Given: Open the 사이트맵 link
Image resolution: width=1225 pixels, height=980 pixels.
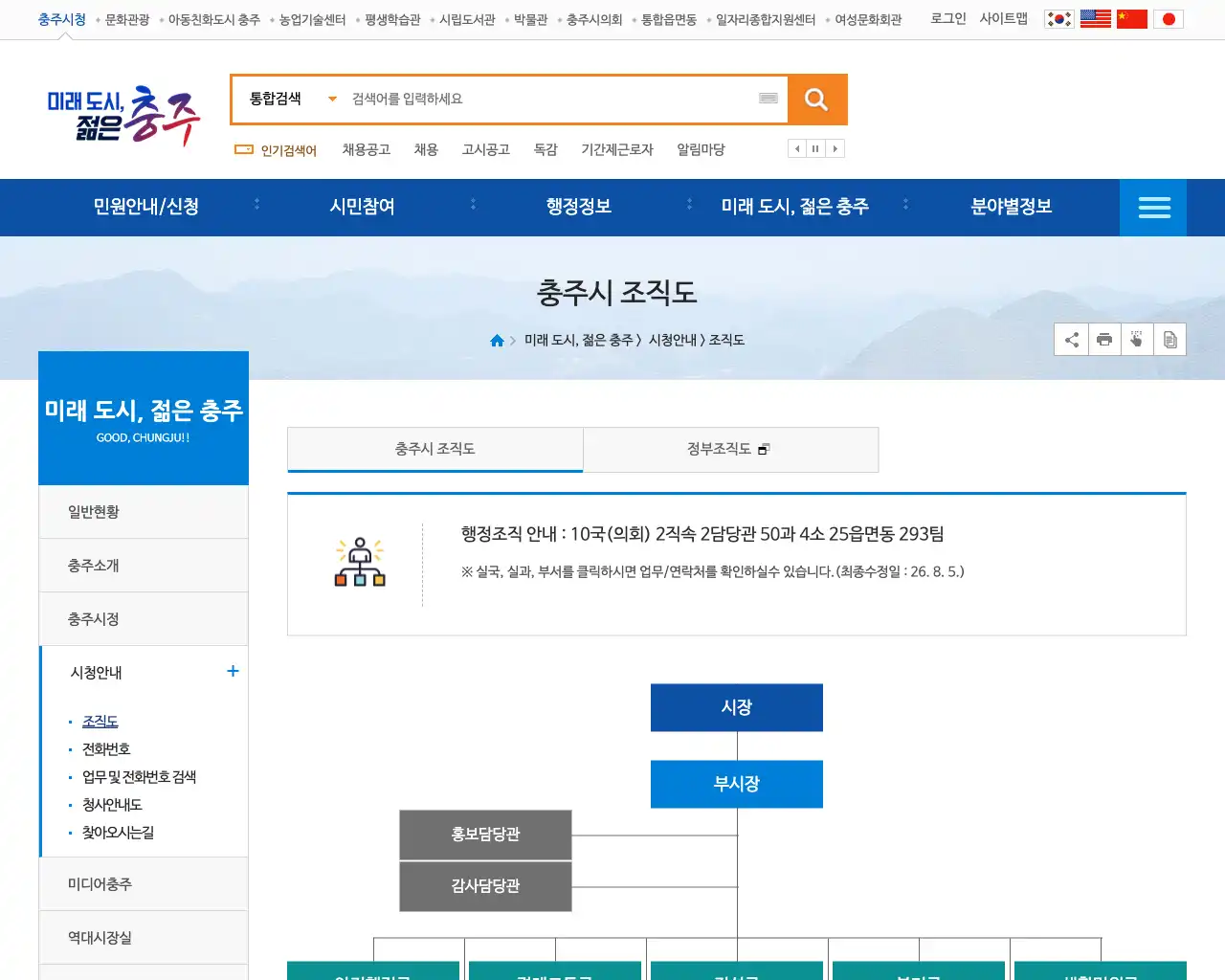Looking at the screenshot, I should pyautogui.click(x=1003, y=18).
